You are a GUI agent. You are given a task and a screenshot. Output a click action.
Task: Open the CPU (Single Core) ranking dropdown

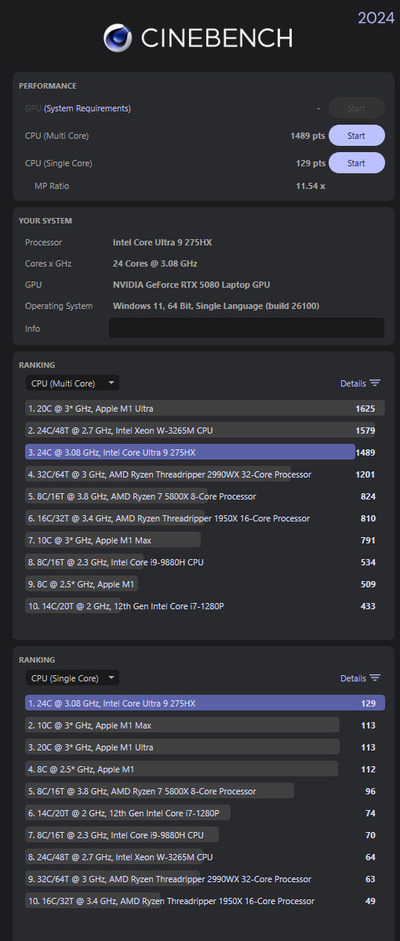click(72, 678)
